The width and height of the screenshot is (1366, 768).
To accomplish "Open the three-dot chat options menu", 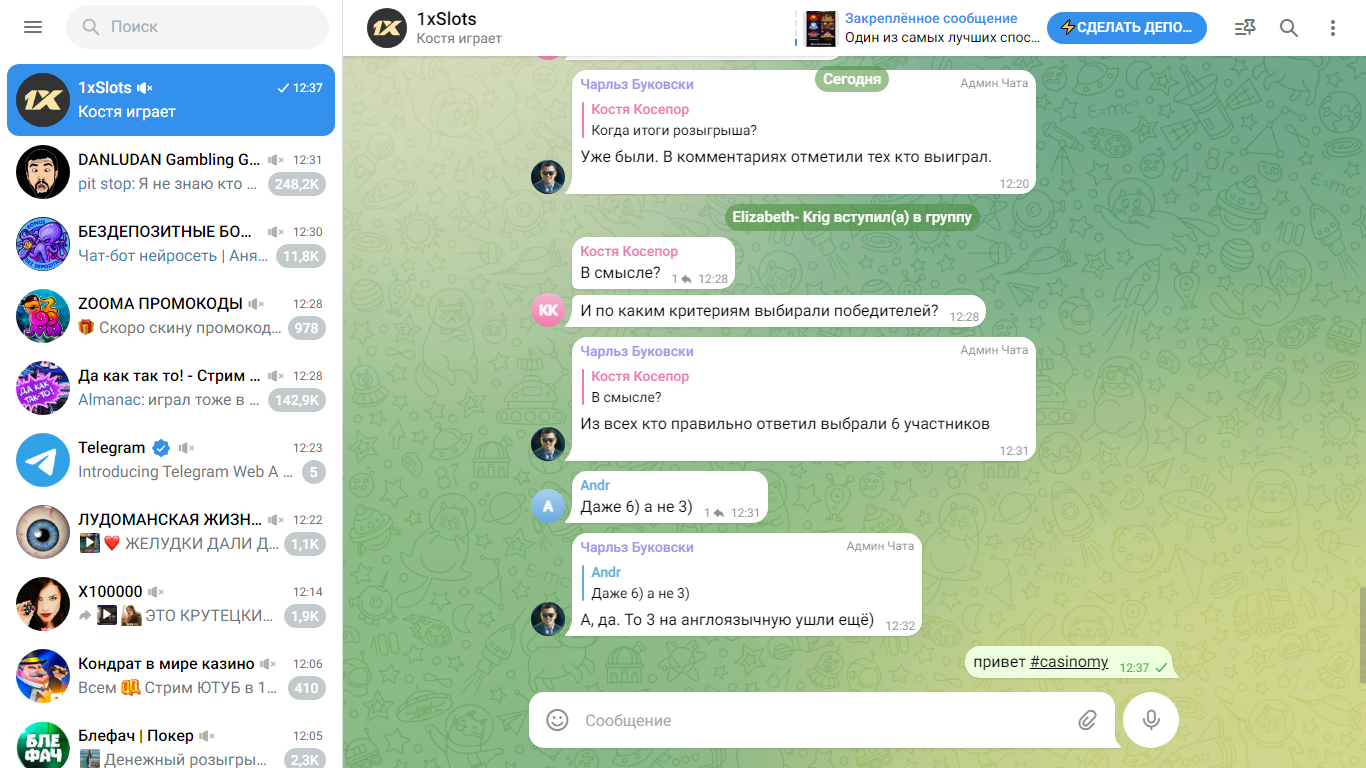I will [x=1333, y=28].
